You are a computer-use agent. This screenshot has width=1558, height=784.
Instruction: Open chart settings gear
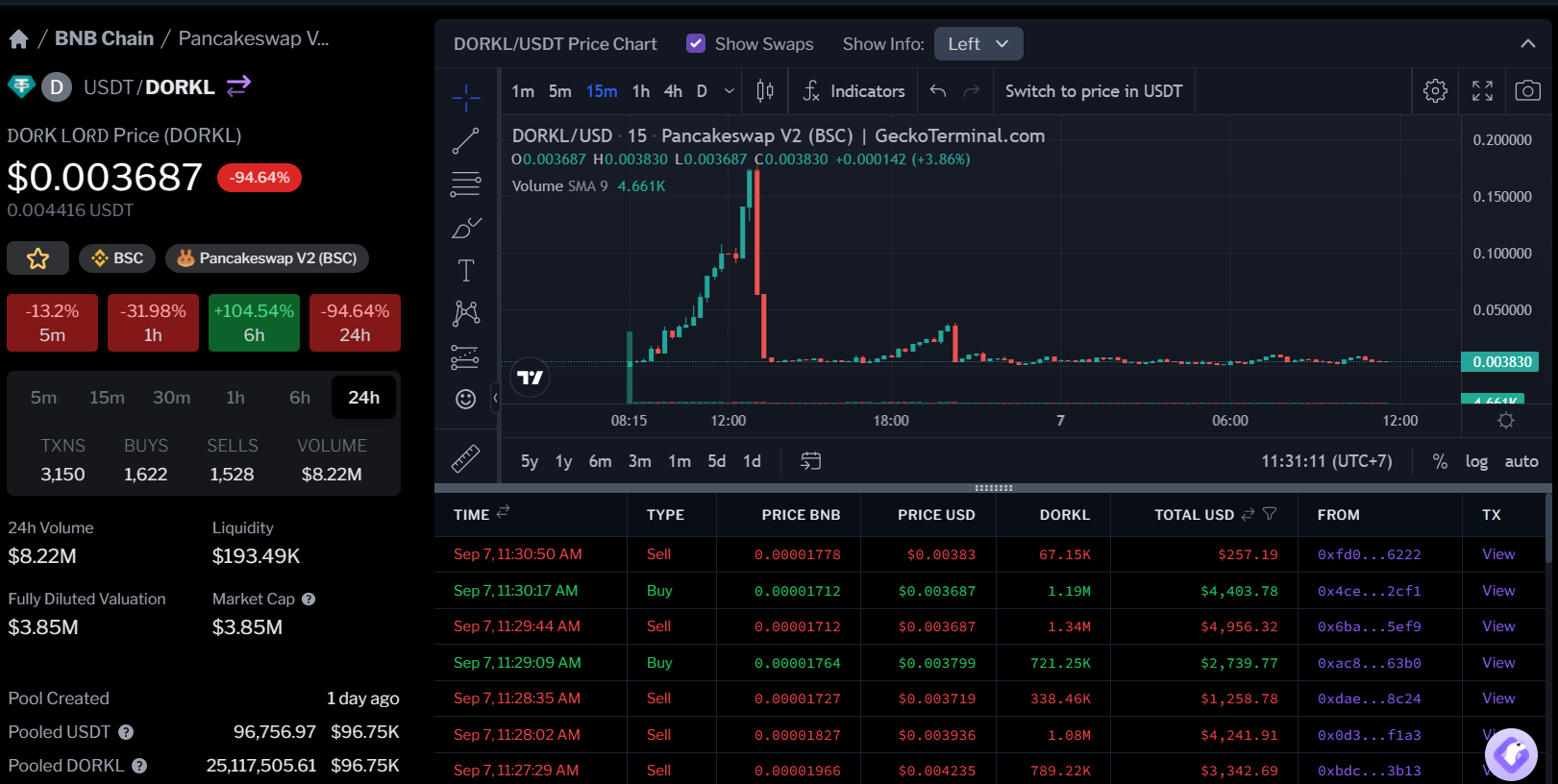pyautogui.click(x=1435, y=91)
